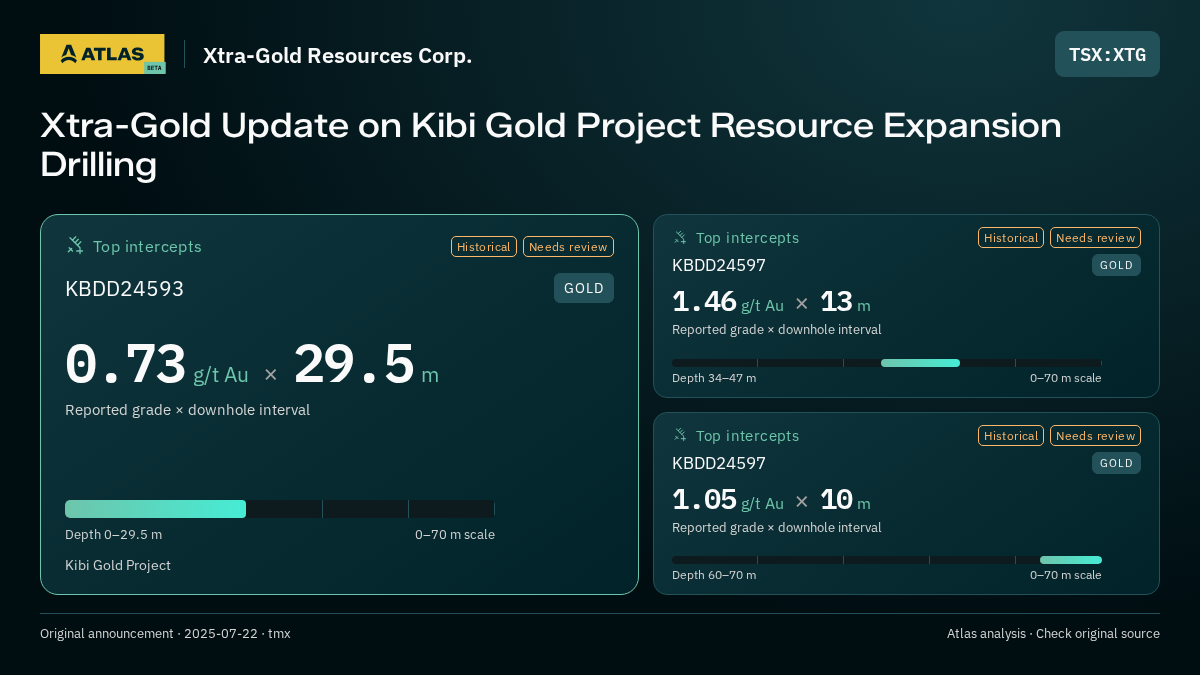Click the 0–70 m scale label in KBDD24593 card
Viewport: 1200px width, 675px height.
tap(455, 535)
